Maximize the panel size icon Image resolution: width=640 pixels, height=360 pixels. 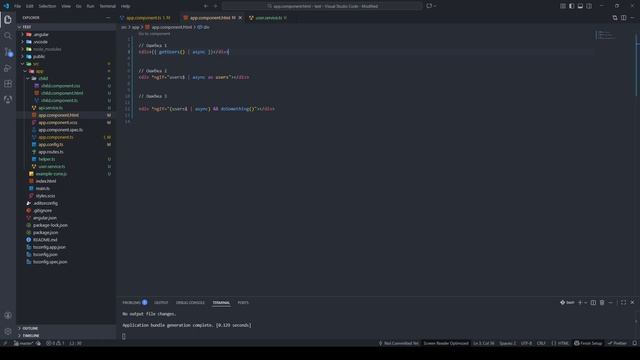[623, 302]
